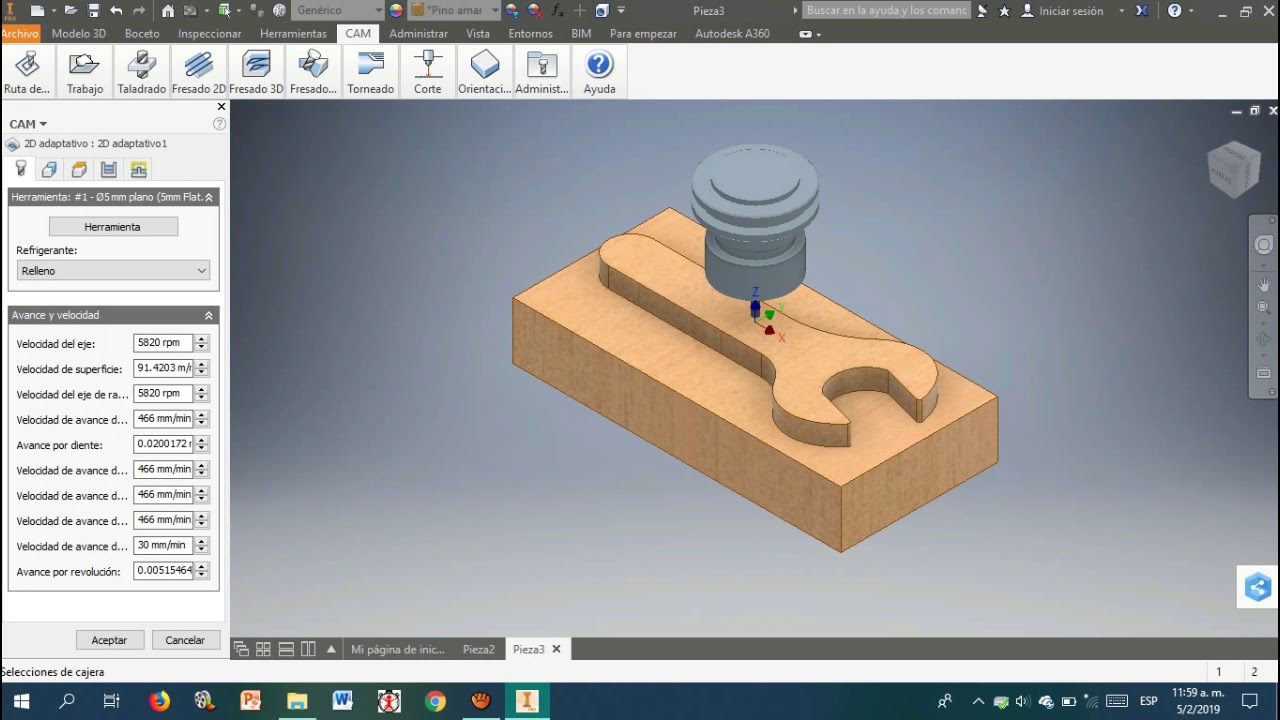Open the Mi página de inicio tab
The image size is (1280, 720).
(398, 649)
